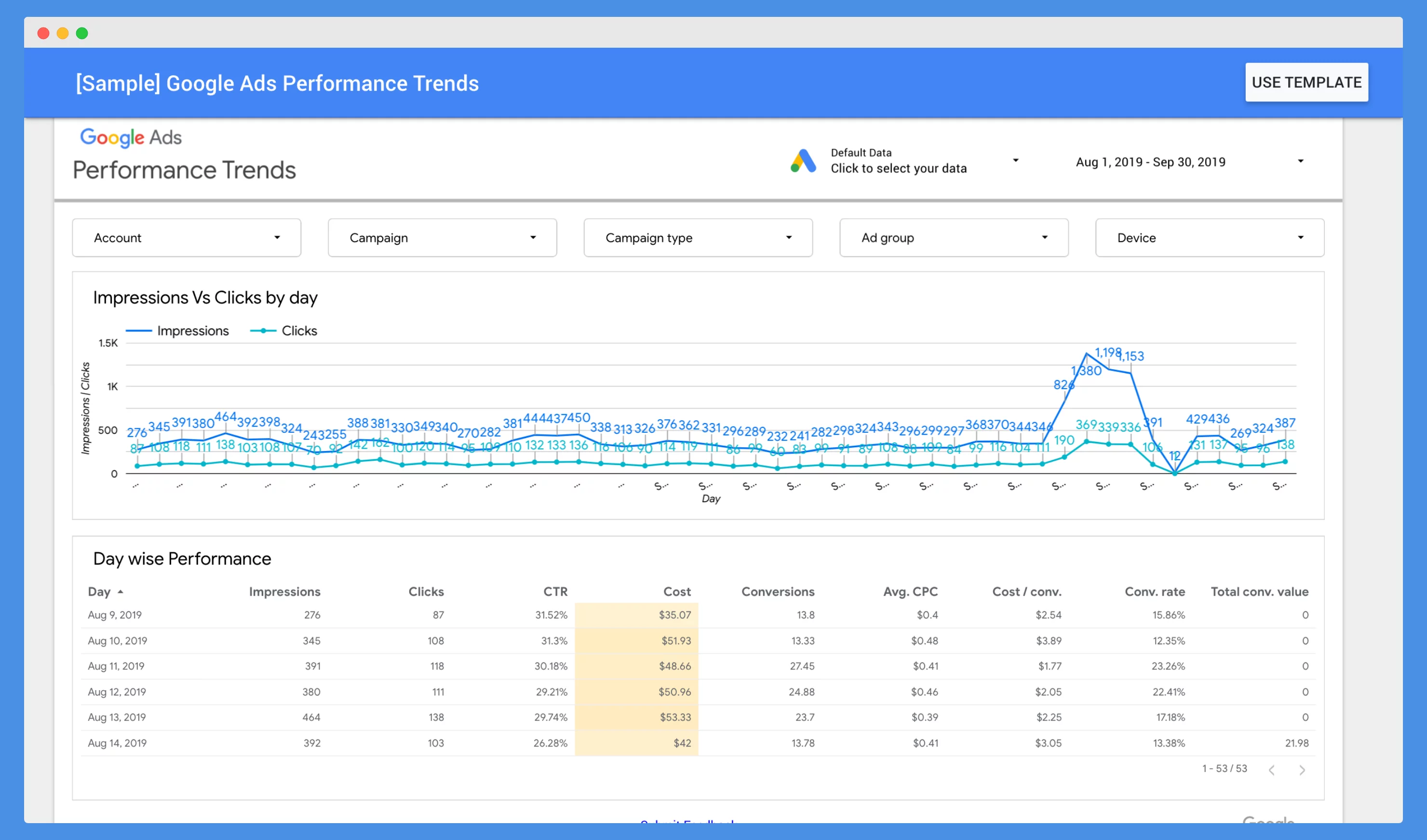Click the $35.07 cost cell
The width and height of the screenshot is (1427, 840).
coord(674,615)
